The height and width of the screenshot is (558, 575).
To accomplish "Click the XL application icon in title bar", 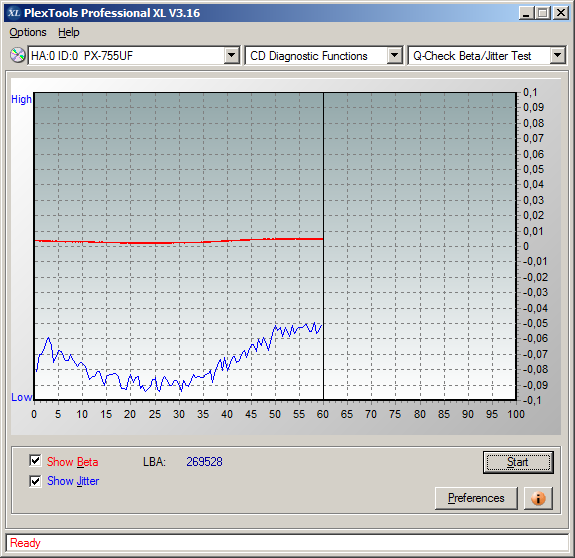I will (x=14, y=13).
